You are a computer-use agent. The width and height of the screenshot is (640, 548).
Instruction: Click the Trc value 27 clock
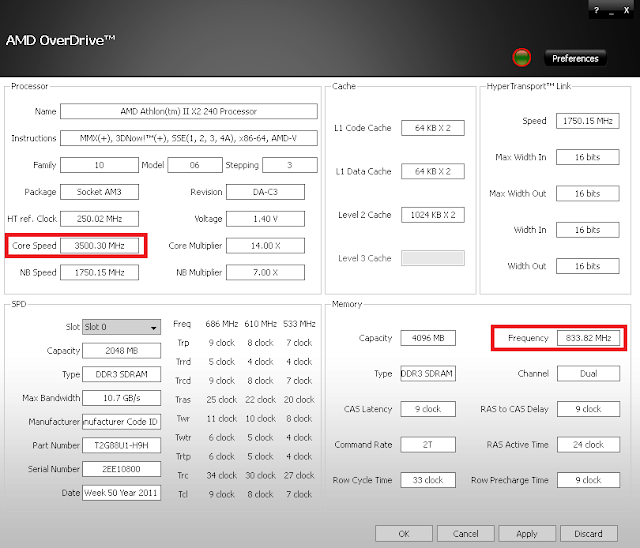coord(299,475)
